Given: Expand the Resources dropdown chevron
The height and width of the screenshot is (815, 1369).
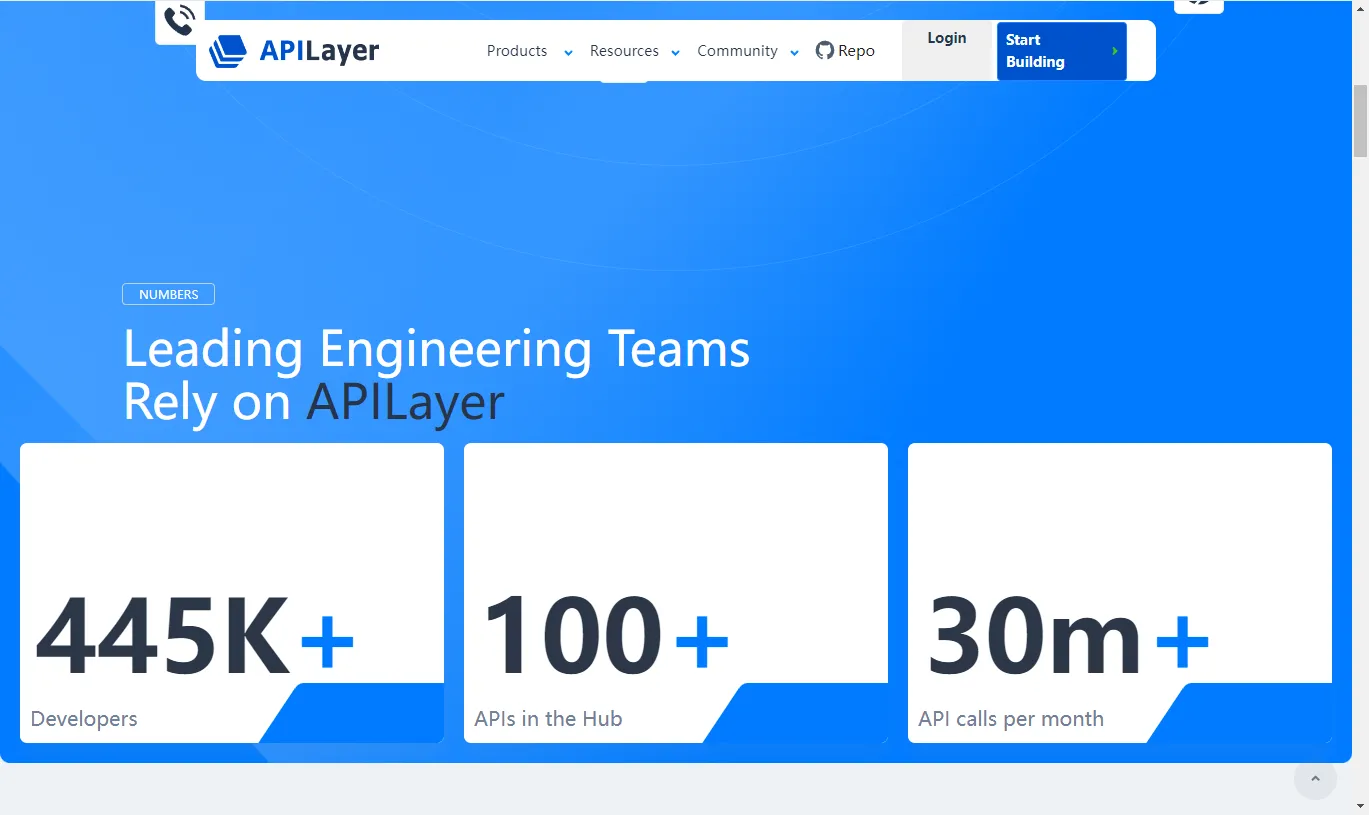Looking at the screenshot, I should click(x=675, y=53).
